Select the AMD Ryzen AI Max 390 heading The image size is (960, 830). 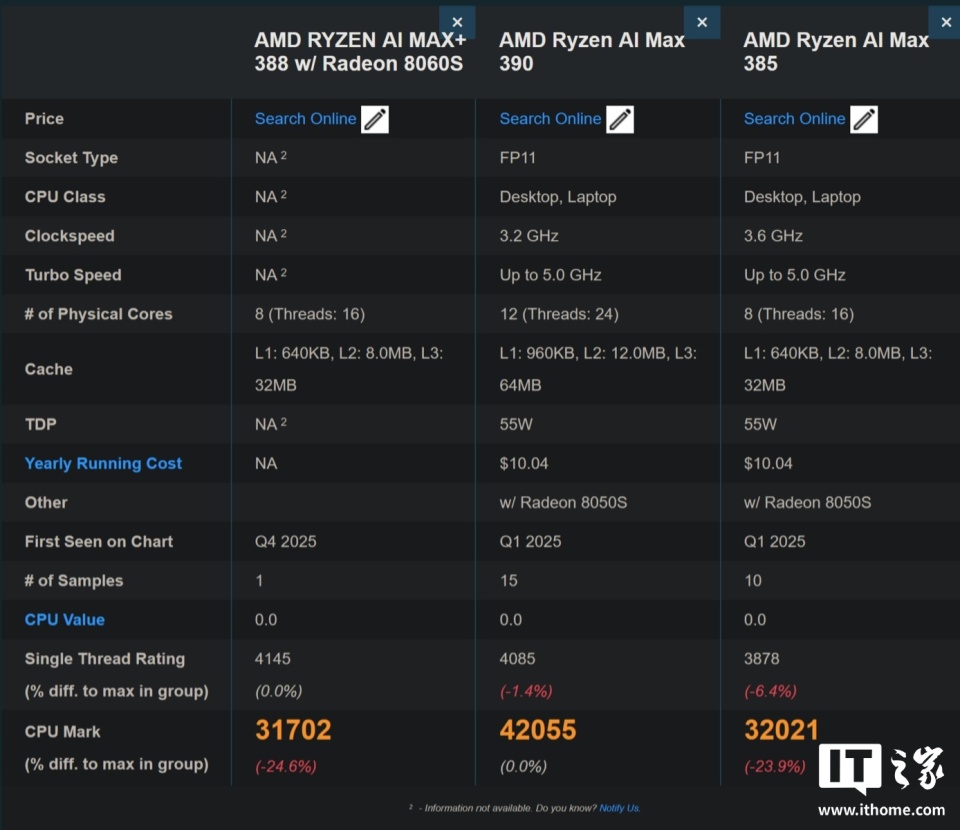(592, 51)
